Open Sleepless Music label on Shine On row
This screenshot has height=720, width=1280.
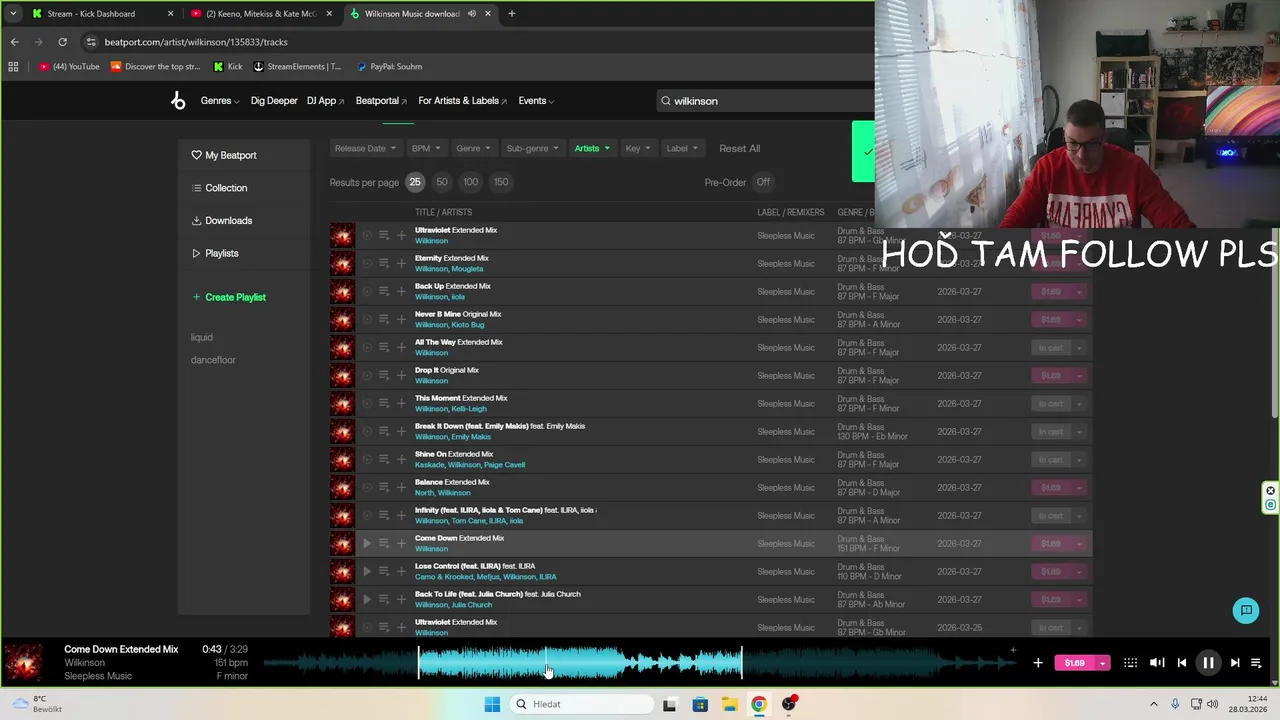point(786,459)
